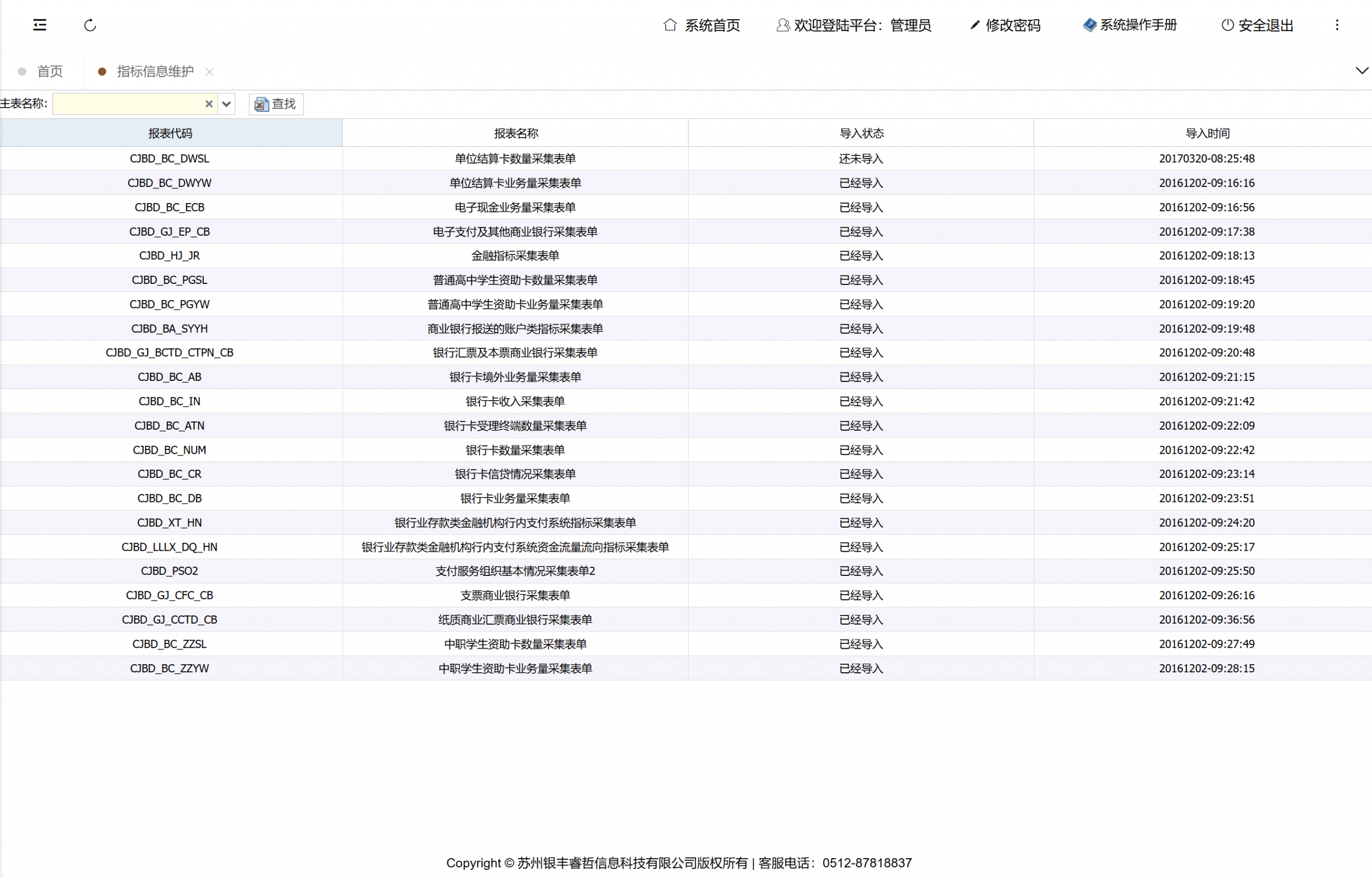Open the vertical three-dot more menu
1372x878 pixels.
[x=1337, y=25]
